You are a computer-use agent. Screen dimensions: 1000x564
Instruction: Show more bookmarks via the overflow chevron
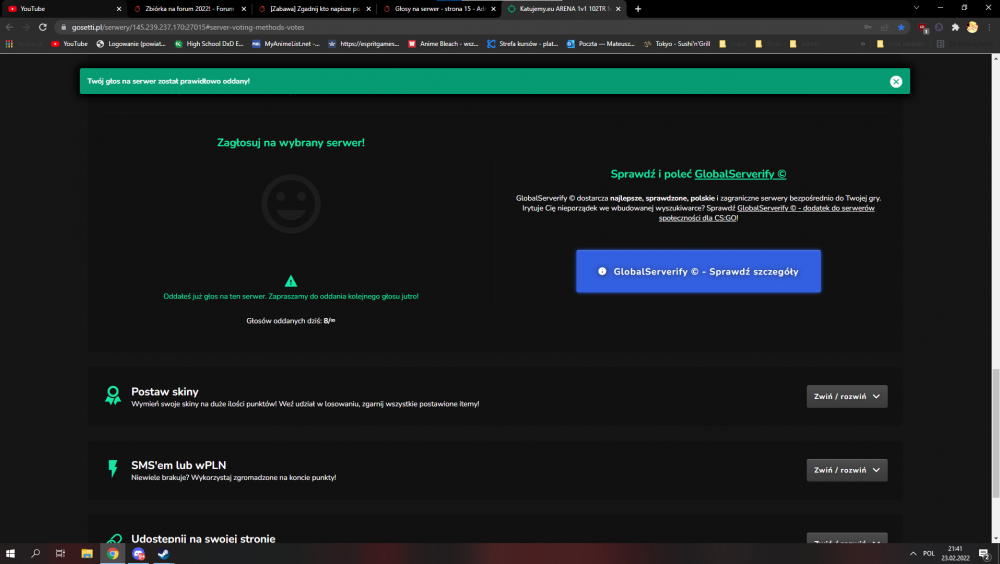863,43
